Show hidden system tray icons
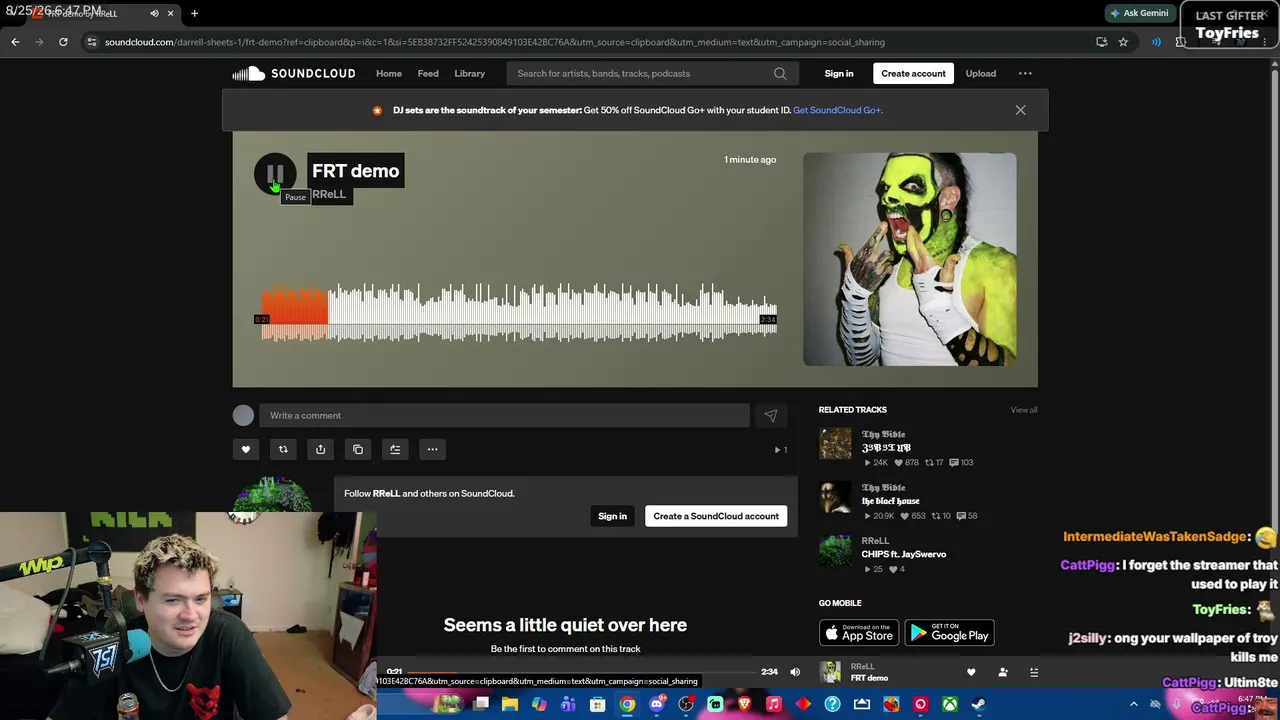Viewport: 1280px width, 720px height. click(x=1134, y=704)
